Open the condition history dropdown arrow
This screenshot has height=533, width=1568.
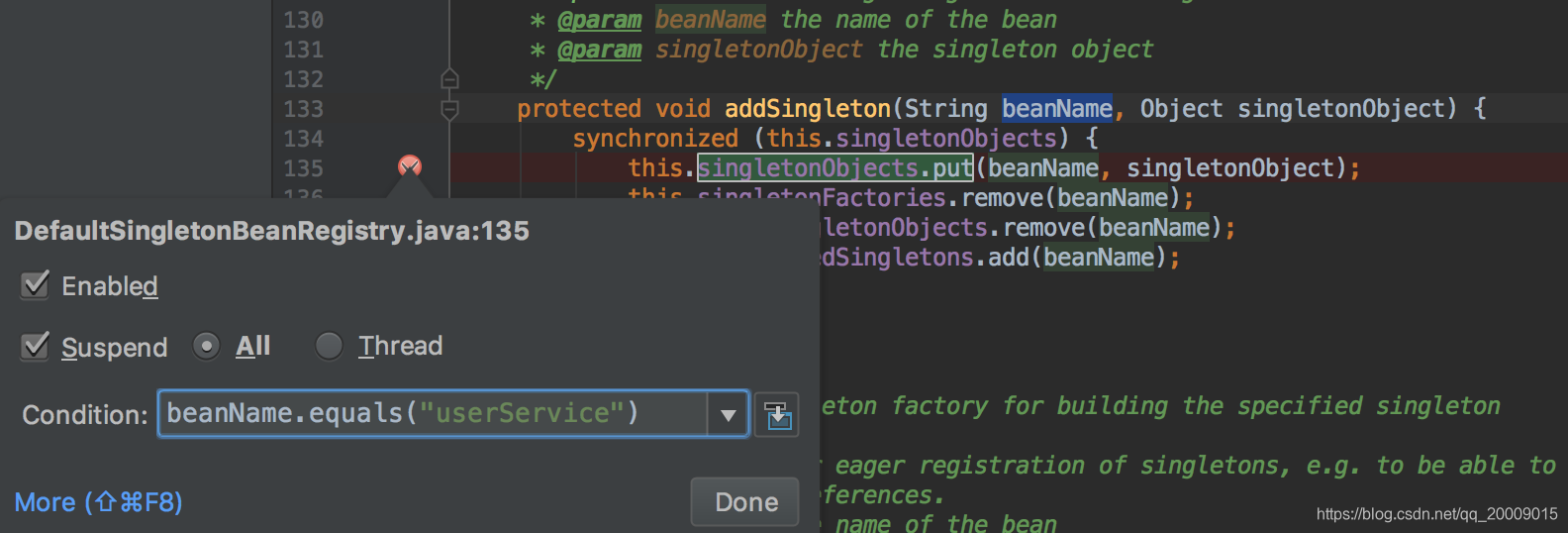click(729, 415)
